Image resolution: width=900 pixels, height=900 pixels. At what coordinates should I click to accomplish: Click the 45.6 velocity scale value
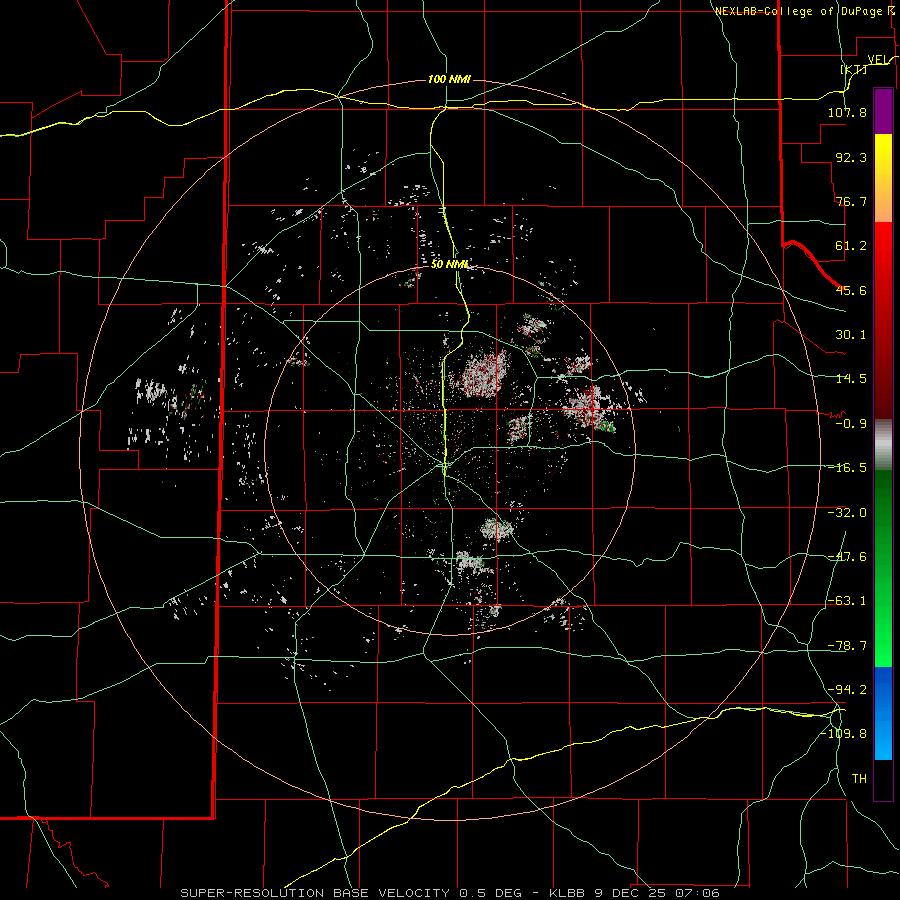click(x=851, y=290)
